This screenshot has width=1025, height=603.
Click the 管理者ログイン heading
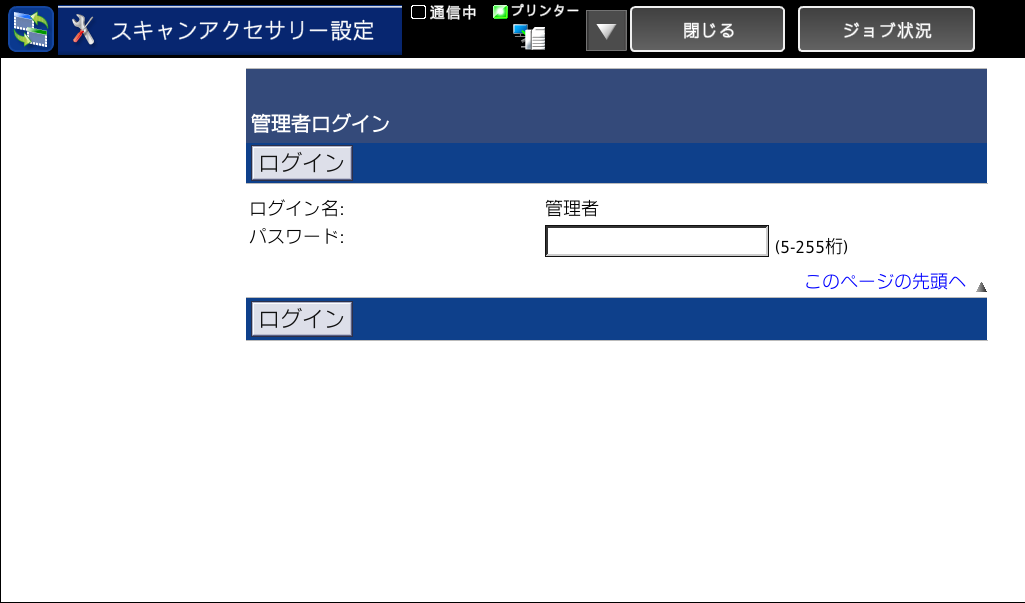point(319,124)
